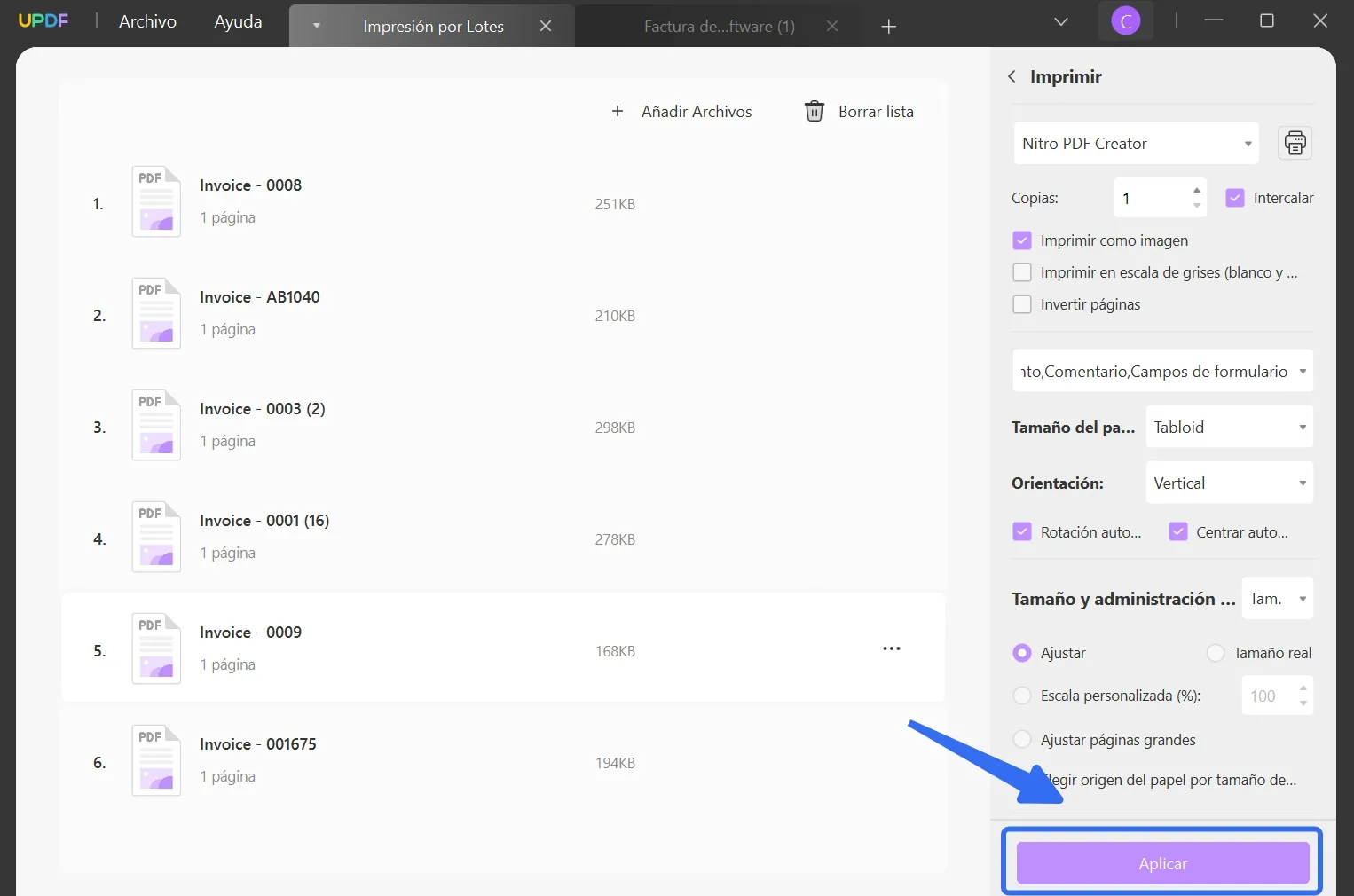The image size is (1354, 896).
Task: Toggle Centrar auto checkbox
Action: pos(1177,531)
